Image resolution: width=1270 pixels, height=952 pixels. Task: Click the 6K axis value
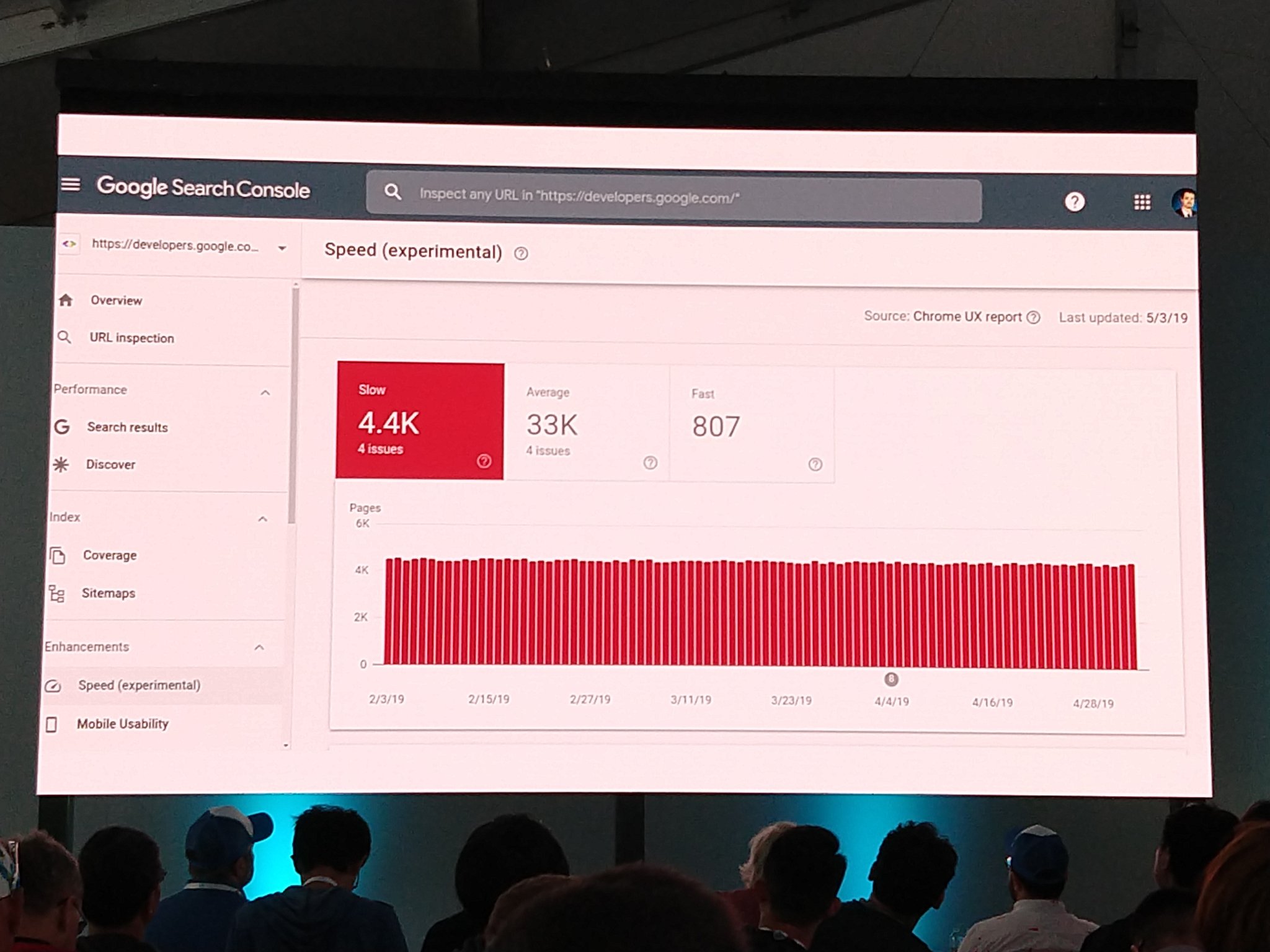pyautogui.click(x=363, y=523)
